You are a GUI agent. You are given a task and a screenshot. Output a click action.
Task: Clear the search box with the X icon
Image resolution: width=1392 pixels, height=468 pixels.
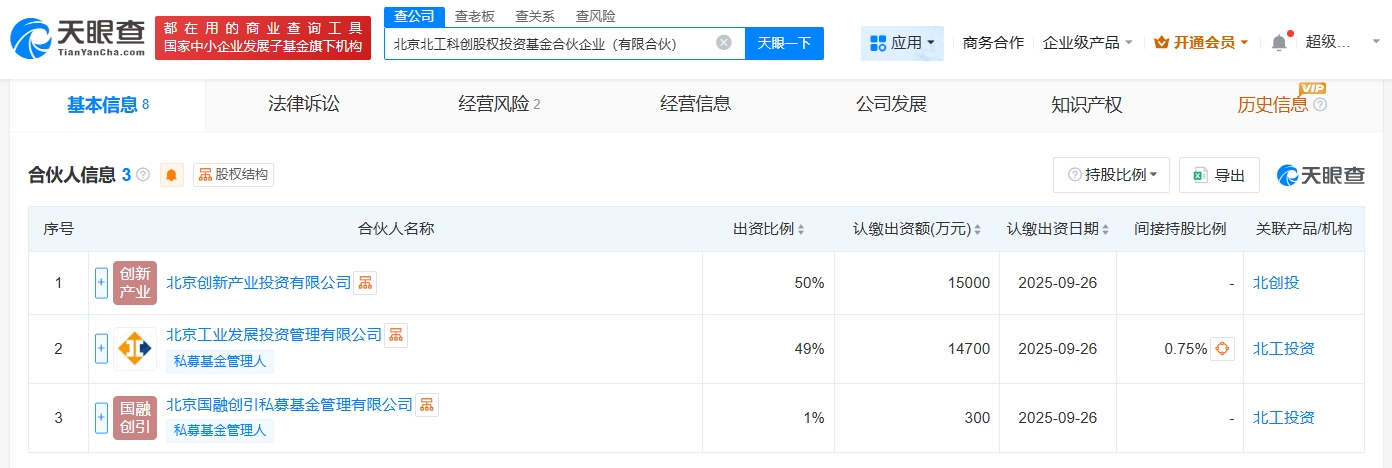point(724,43)
